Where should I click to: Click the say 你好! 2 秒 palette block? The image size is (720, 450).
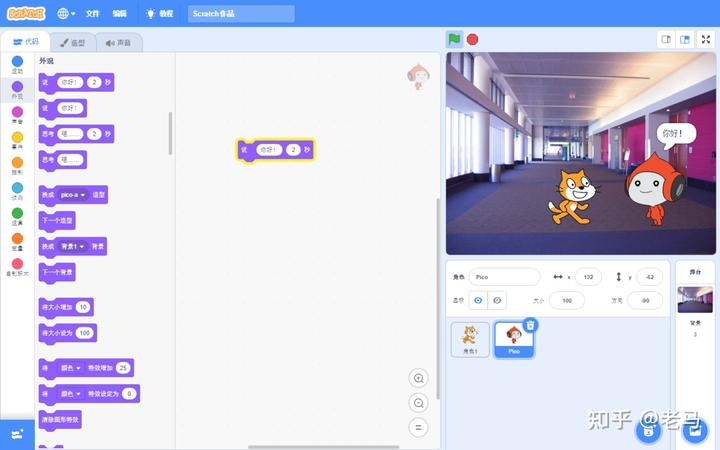pos(76,83)
